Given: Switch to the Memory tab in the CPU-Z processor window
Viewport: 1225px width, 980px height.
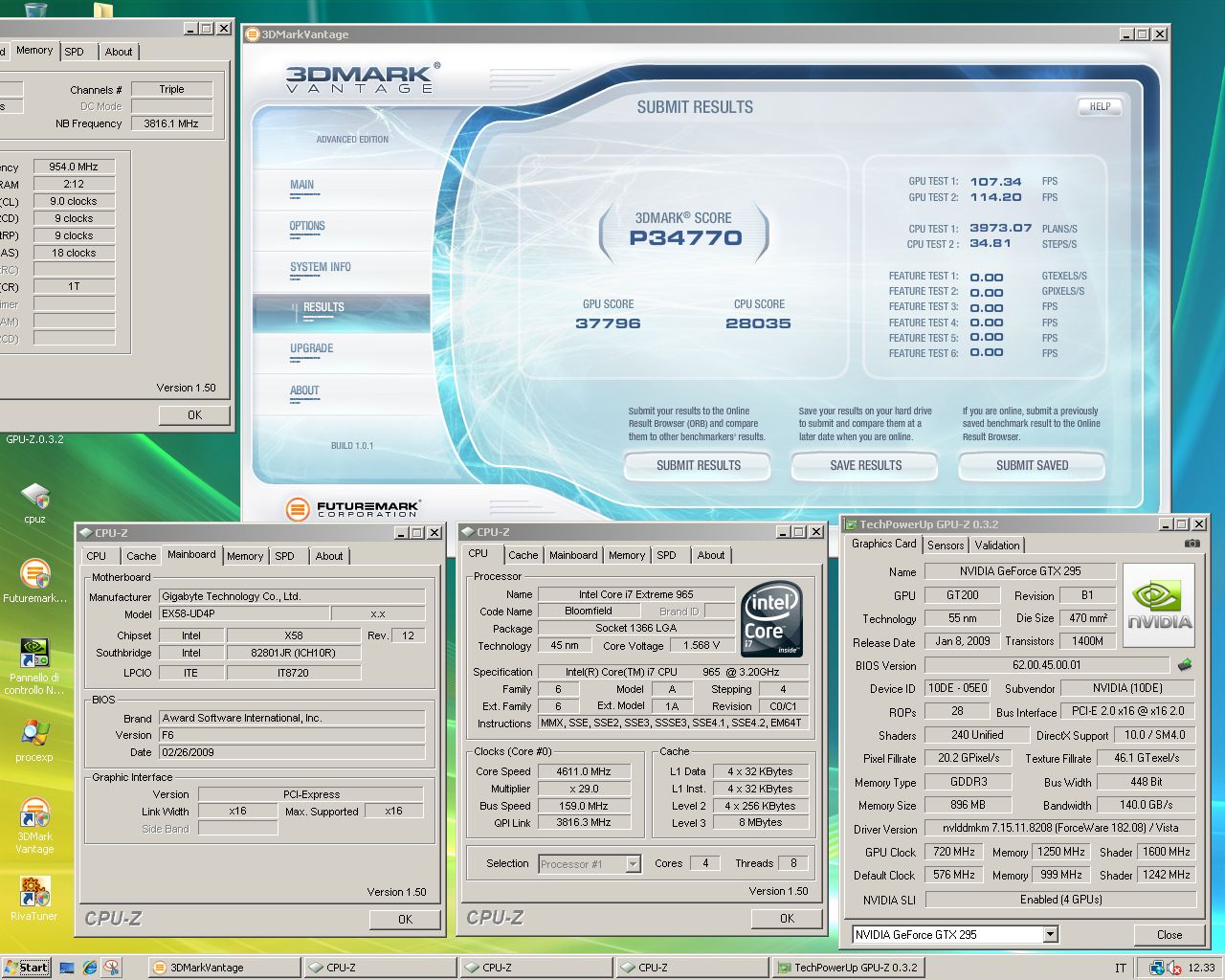Looking at the screenshot, I should (627, 555).
